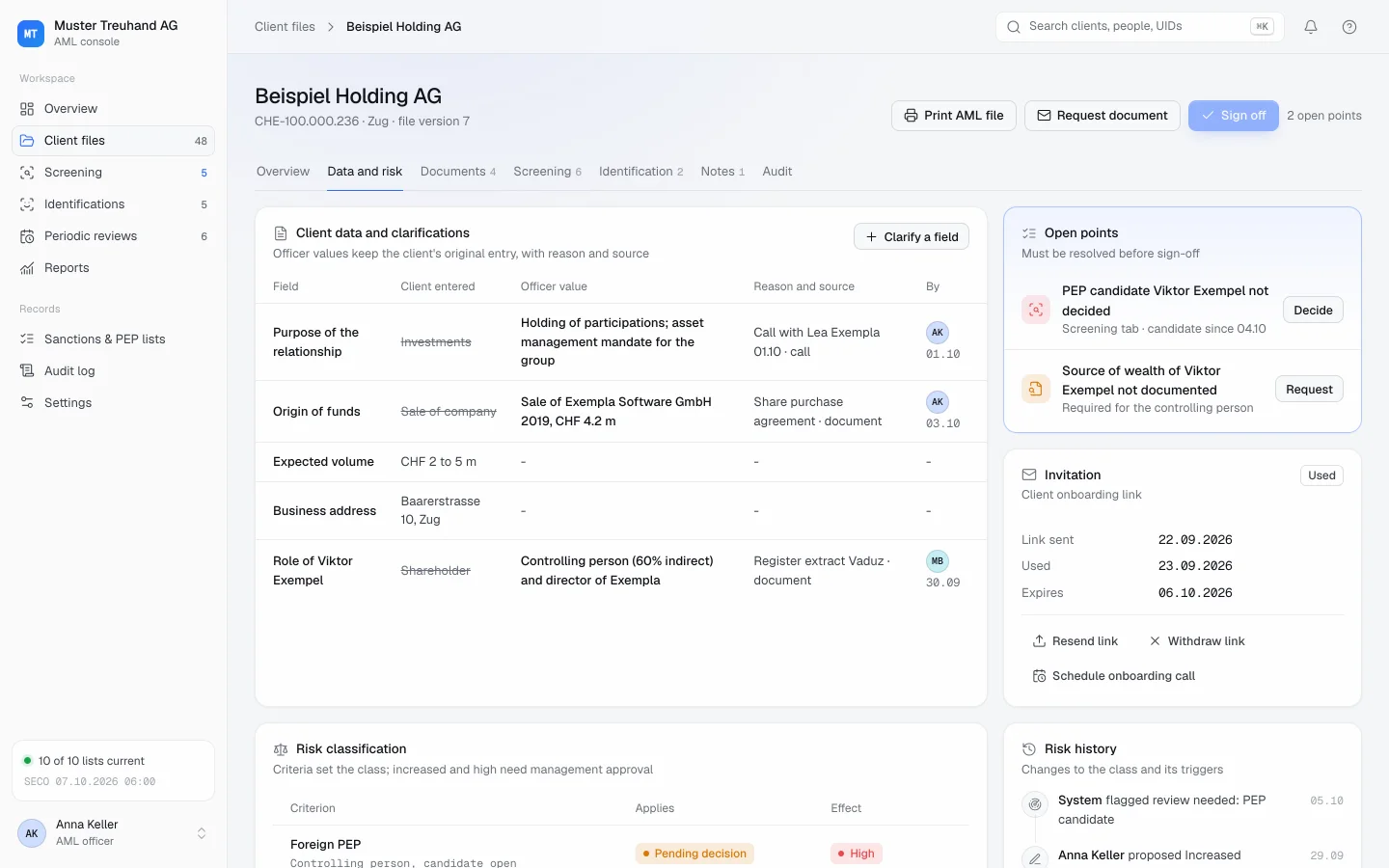
Task: Click the Risk classification scales icon
Action: [281, 748]
